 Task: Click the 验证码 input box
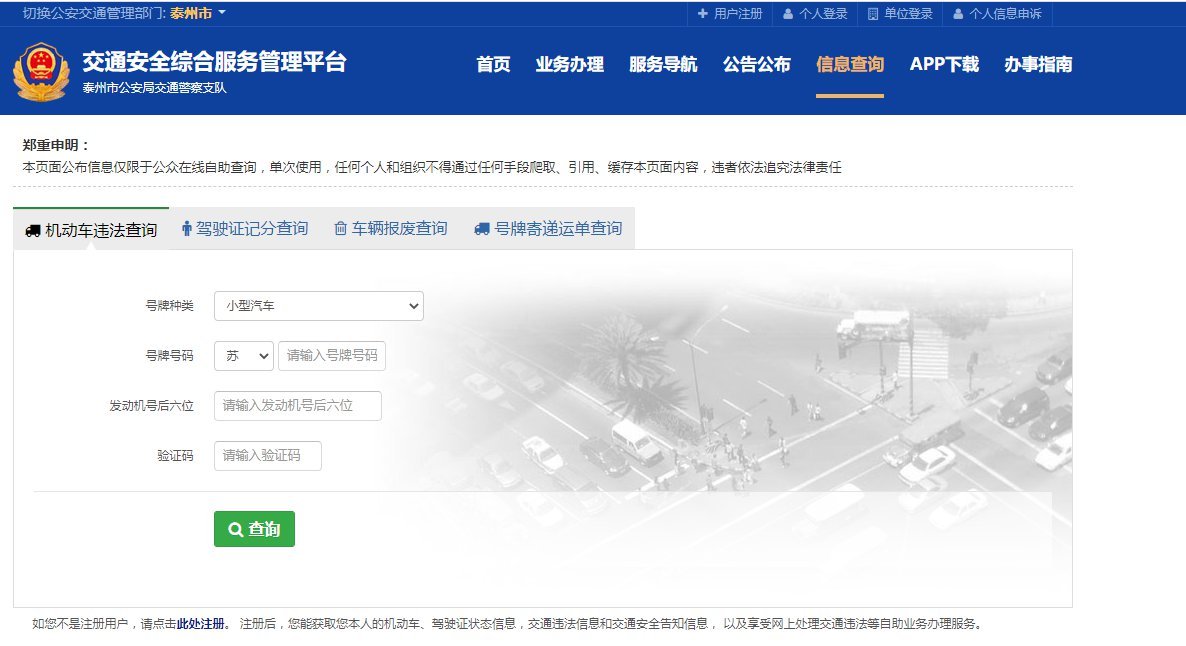267,456
